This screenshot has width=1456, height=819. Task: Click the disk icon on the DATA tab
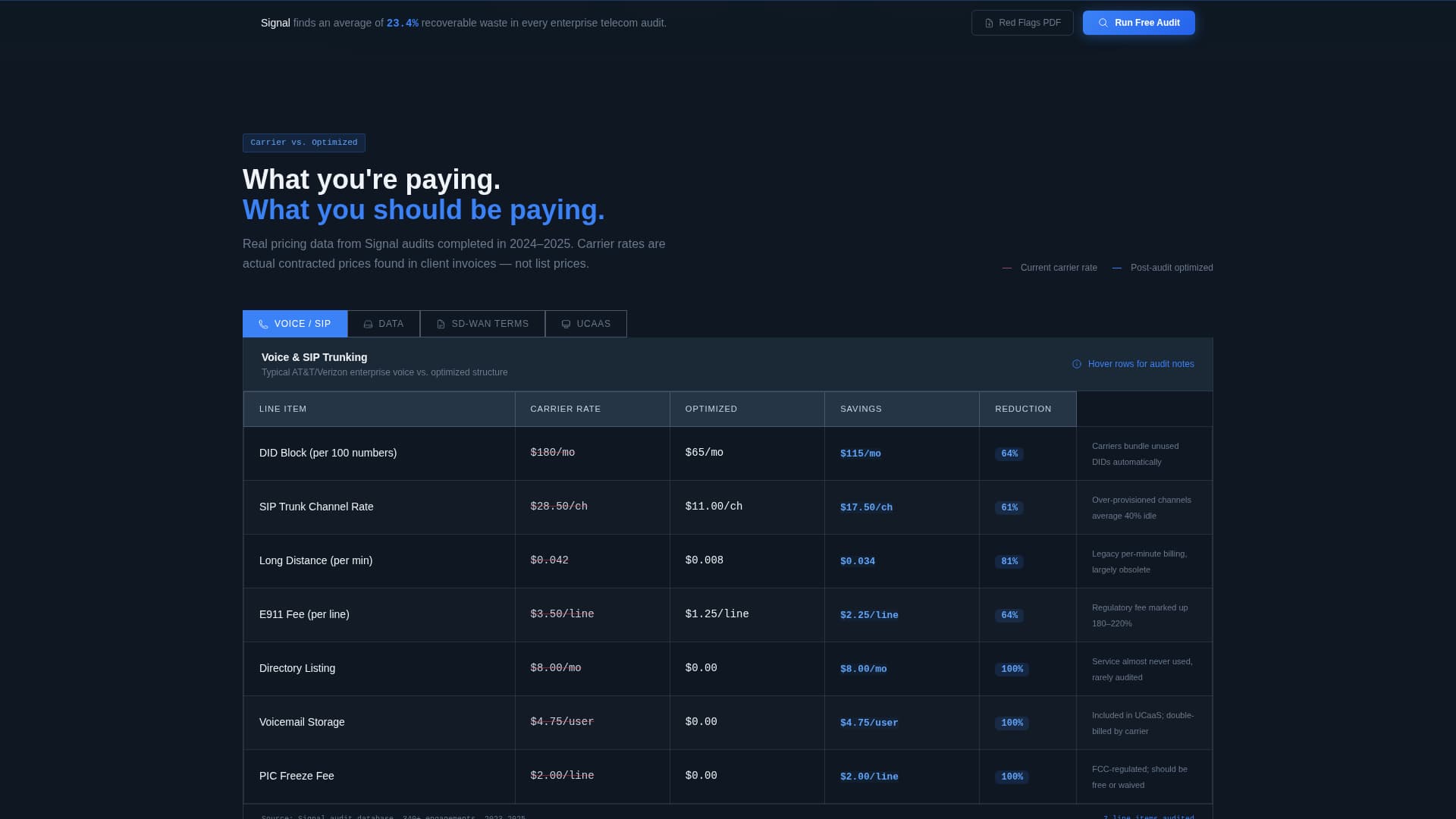367,323
